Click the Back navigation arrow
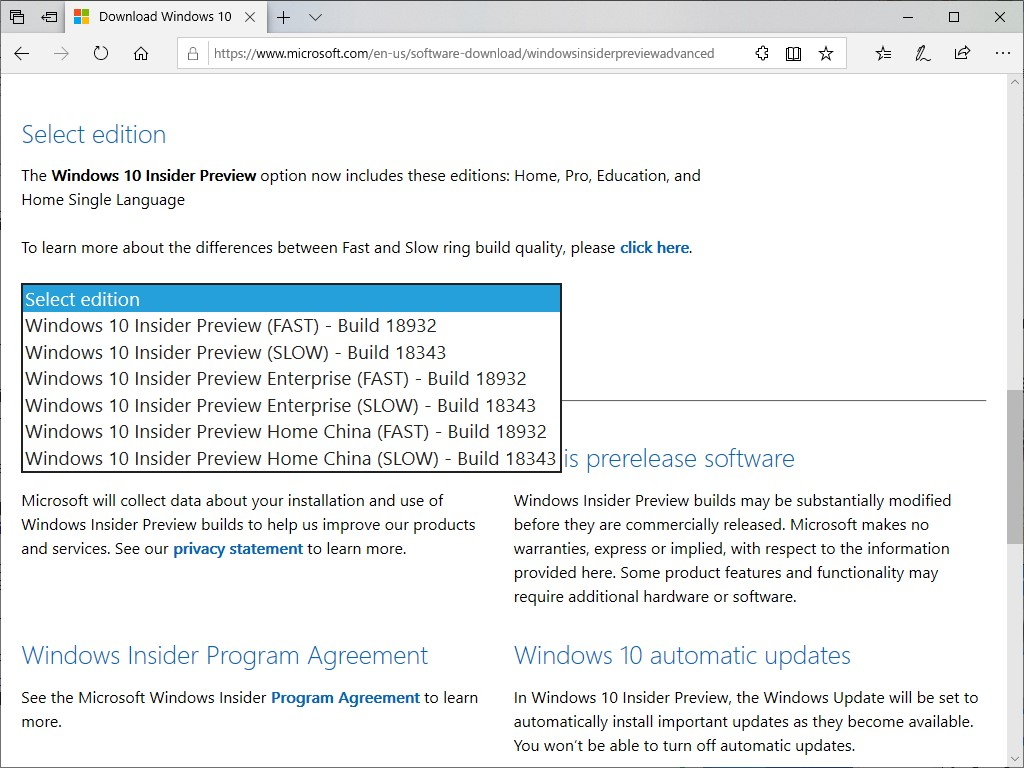Viewport: 1024px width, 768px height. point(21,54)
